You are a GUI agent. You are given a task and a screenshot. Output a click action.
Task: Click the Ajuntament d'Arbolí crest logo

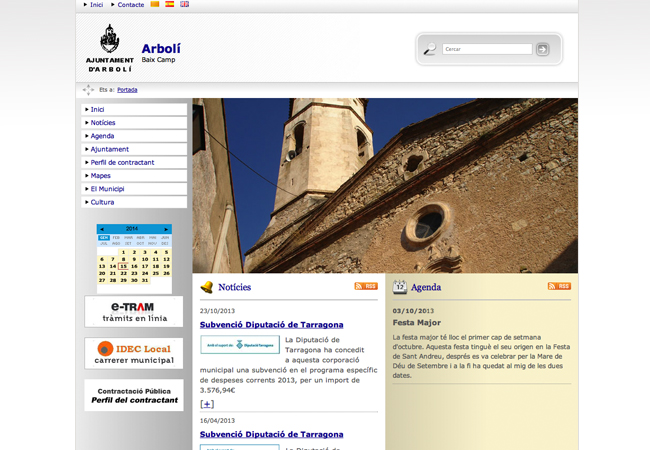109,47
